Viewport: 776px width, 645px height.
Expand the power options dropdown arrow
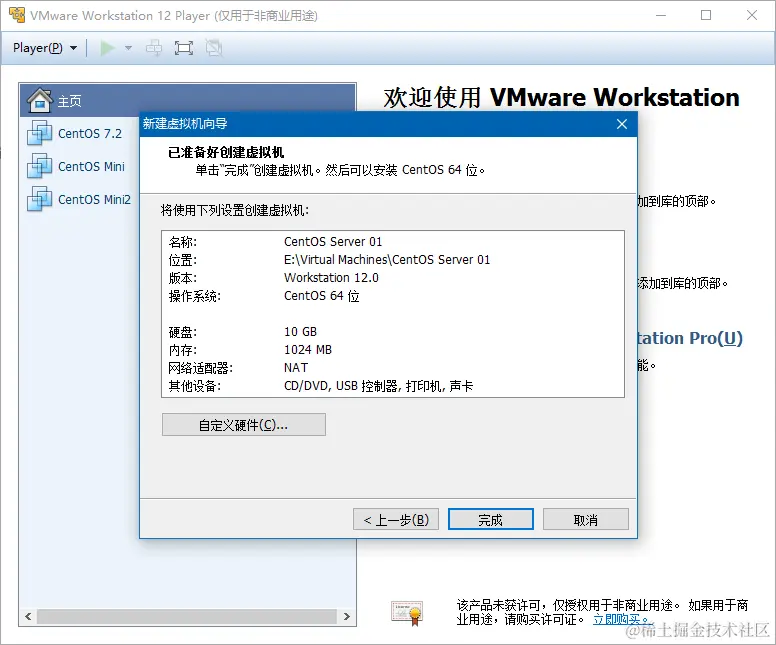tap(129, 48)
